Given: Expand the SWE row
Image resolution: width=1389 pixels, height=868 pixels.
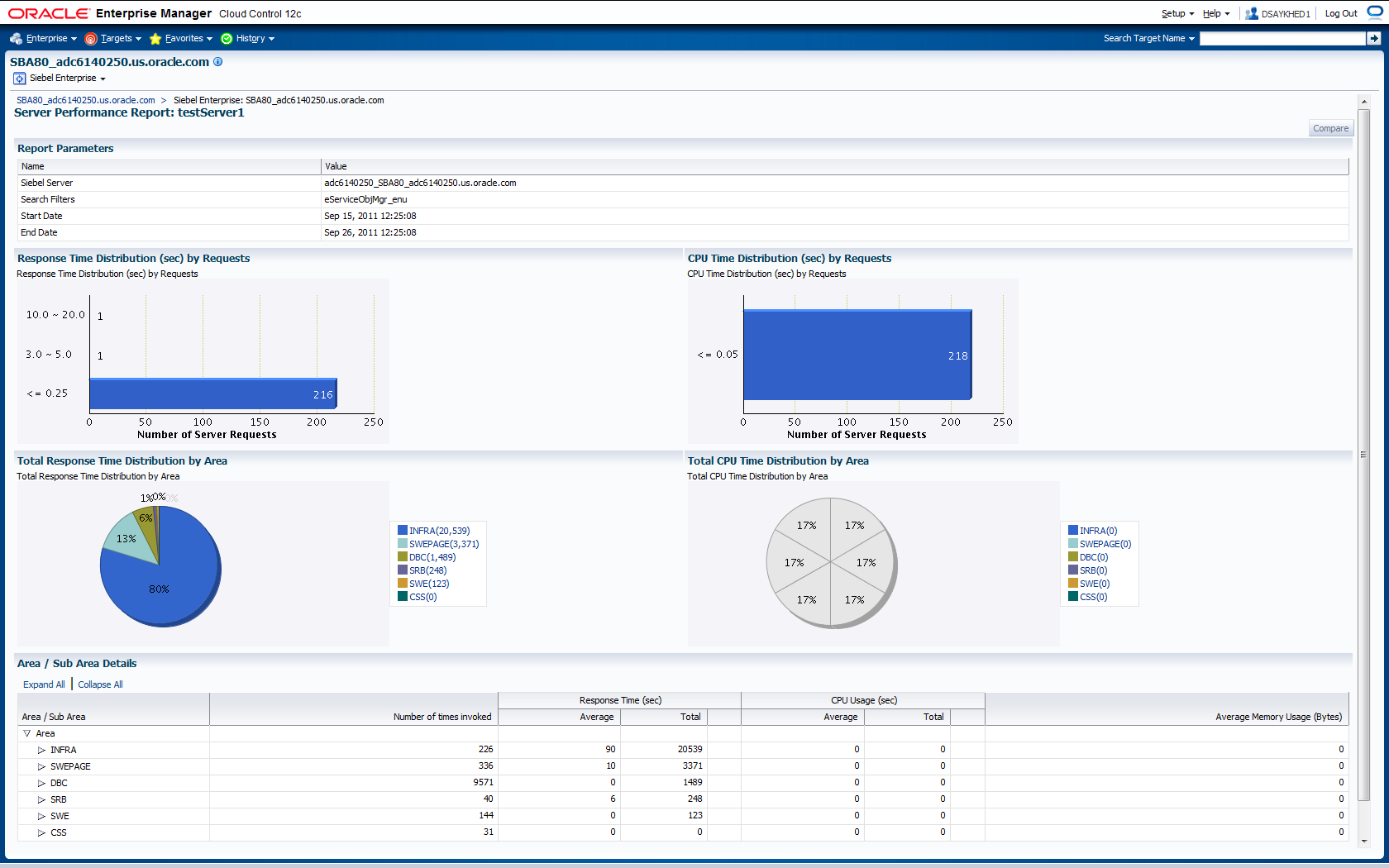Looking at the screenshot, I should [x=41, y=816].
